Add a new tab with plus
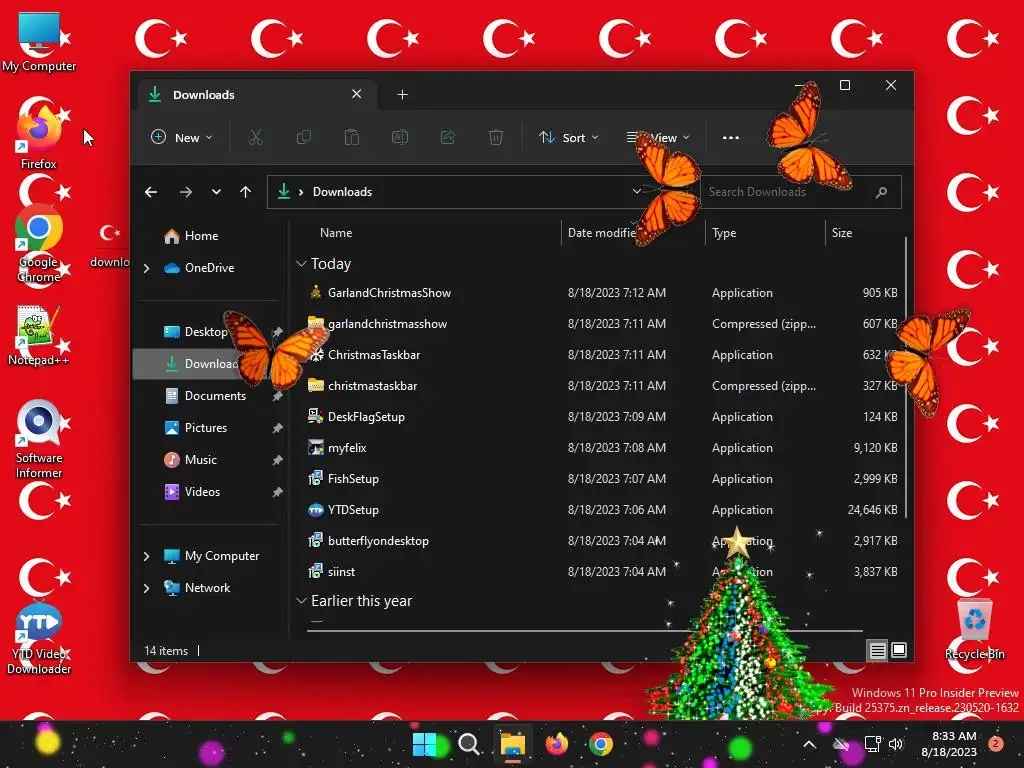This screenshot has width=1024, height=768. pos(402,95)
